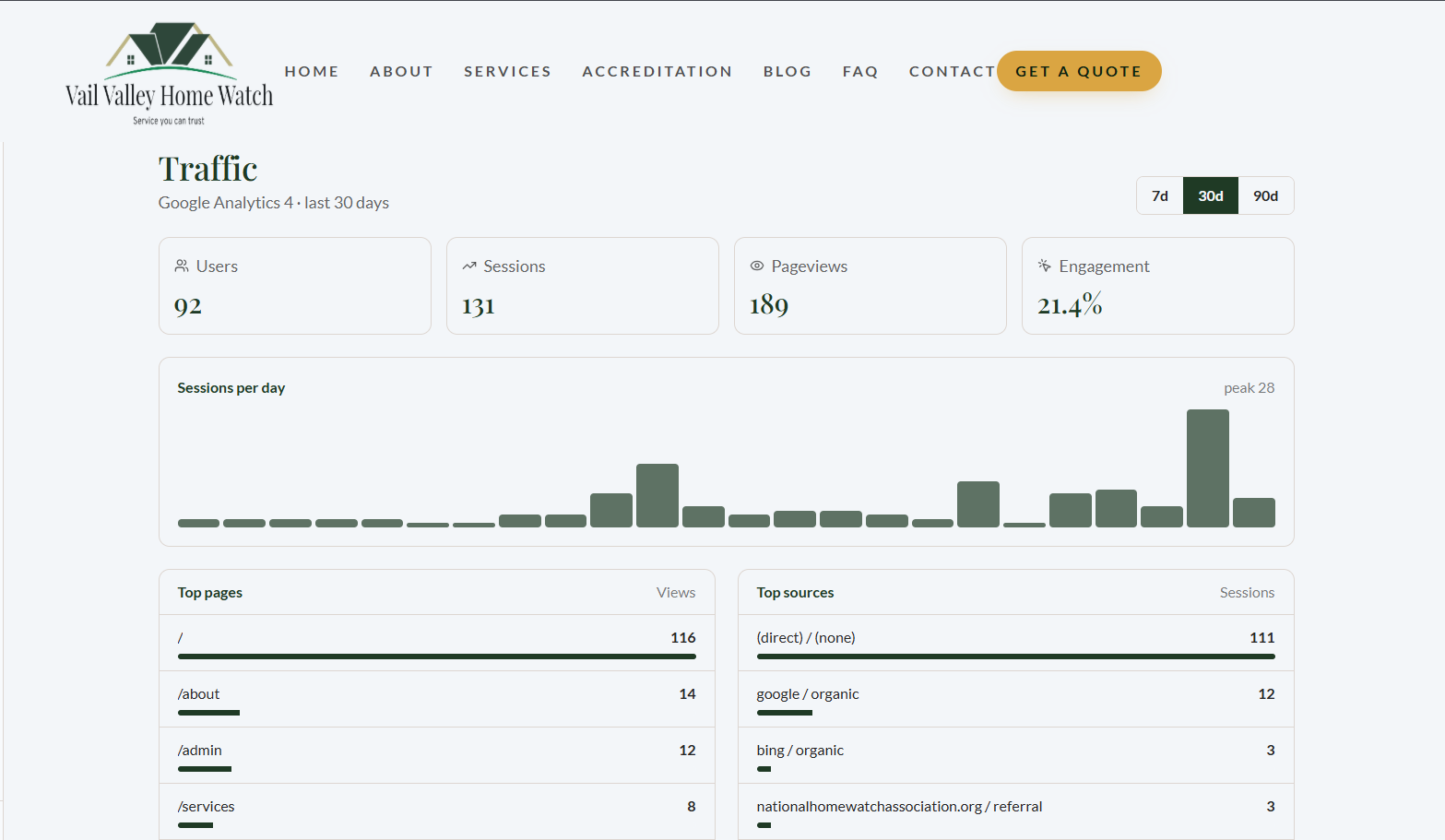The width and height of the screenshot is (1445, 840).
Task: Visit the Blog nav item
Action: pos(788,71)
